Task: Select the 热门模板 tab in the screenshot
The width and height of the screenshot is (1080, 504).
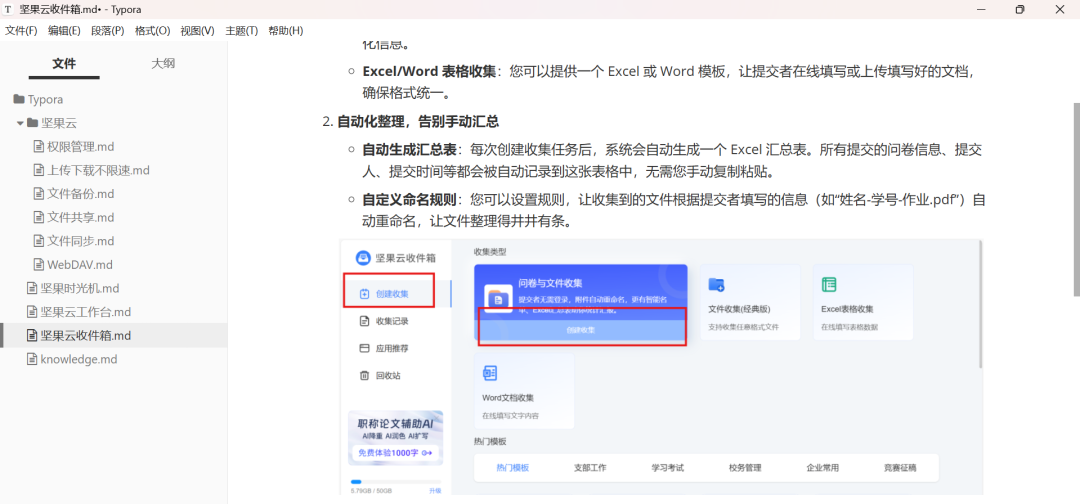Action: 512,468
